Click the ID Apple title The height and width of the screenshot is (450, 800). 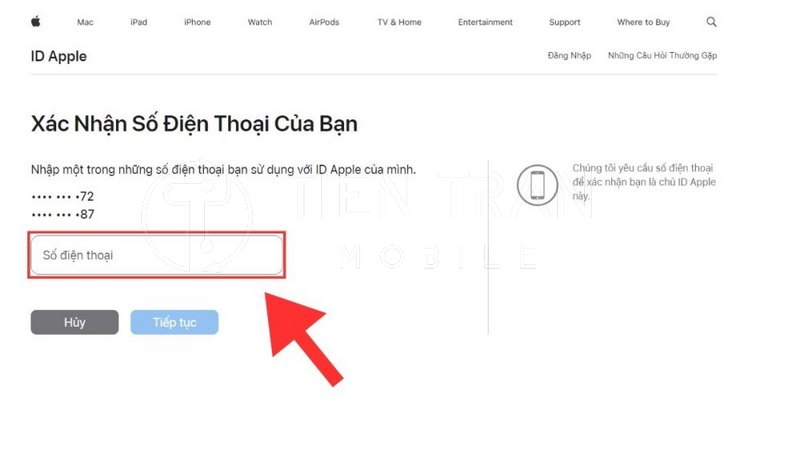click(x=59, y=56)
